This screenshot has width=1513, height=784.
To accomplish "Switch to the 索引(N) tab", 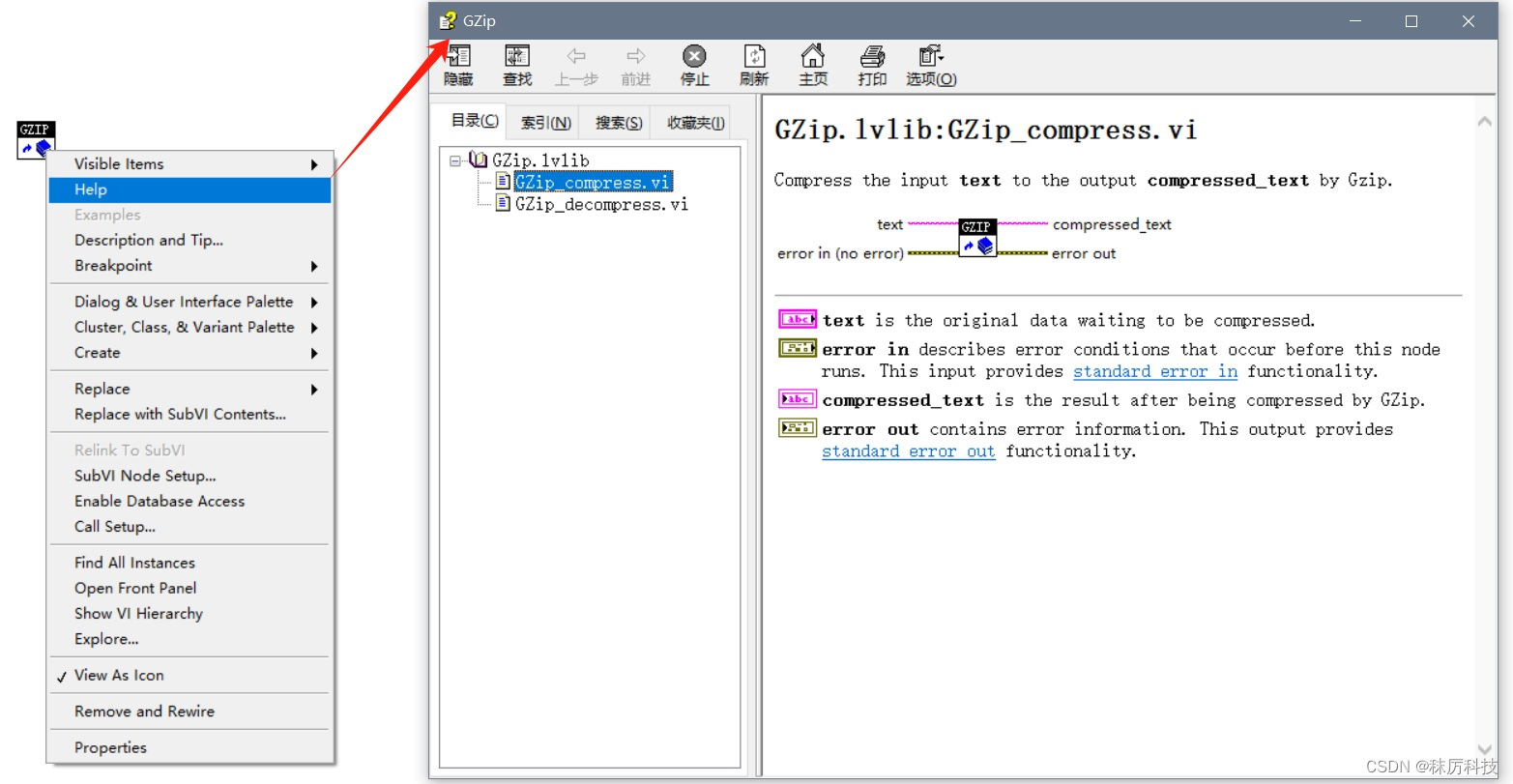I will 543,122.
